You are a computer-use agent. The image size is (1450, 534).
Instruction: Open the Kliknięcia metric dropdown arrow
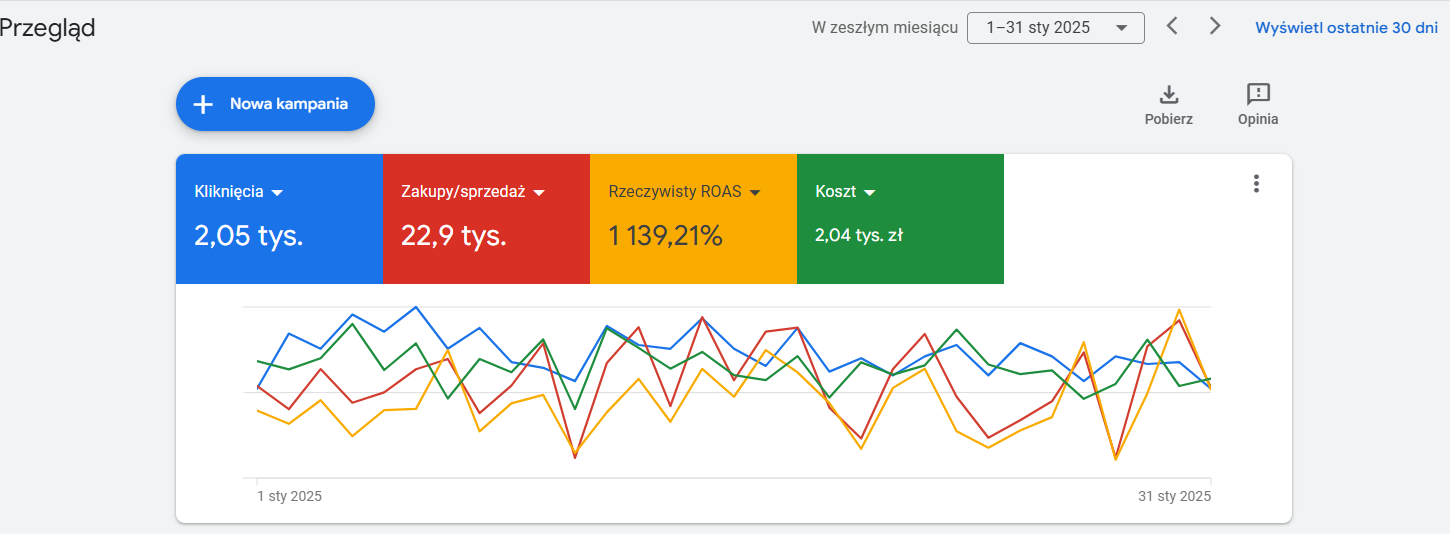point(278,192)
